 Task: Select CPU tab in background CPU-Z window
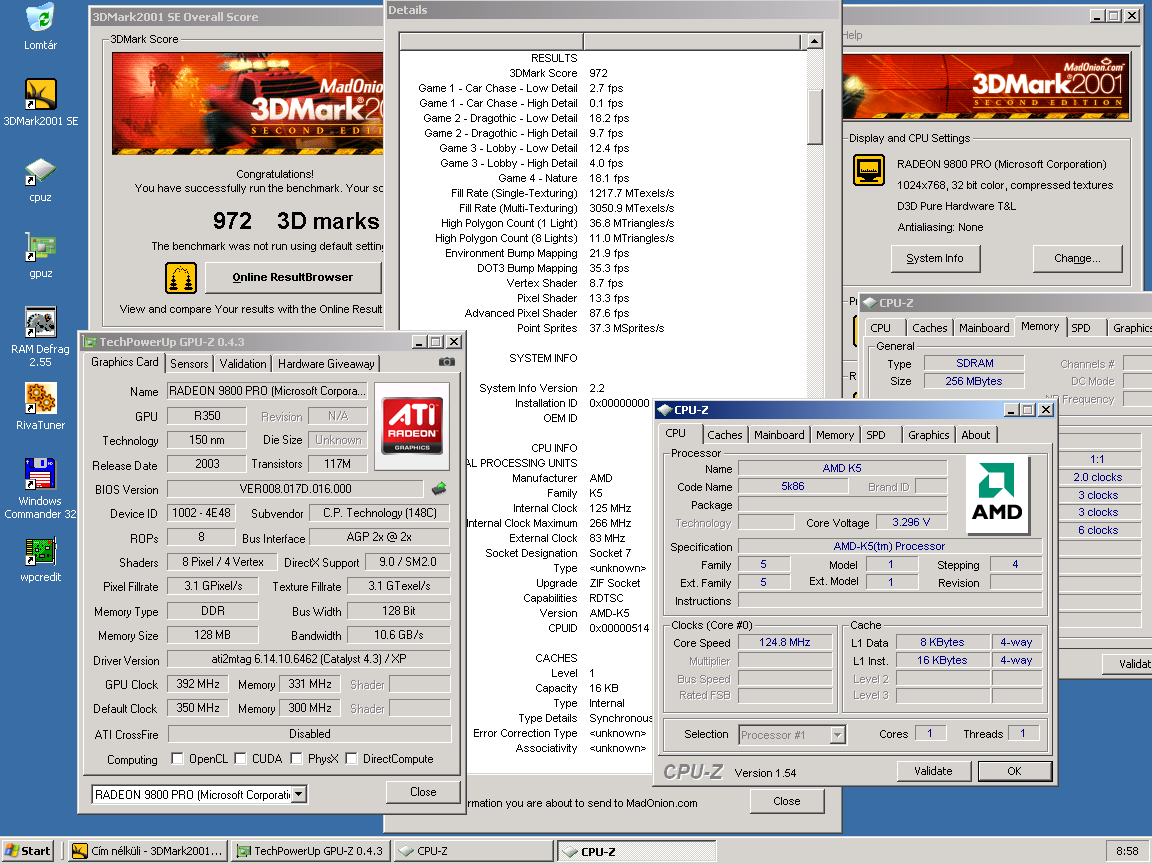click(x=880, y=328)
